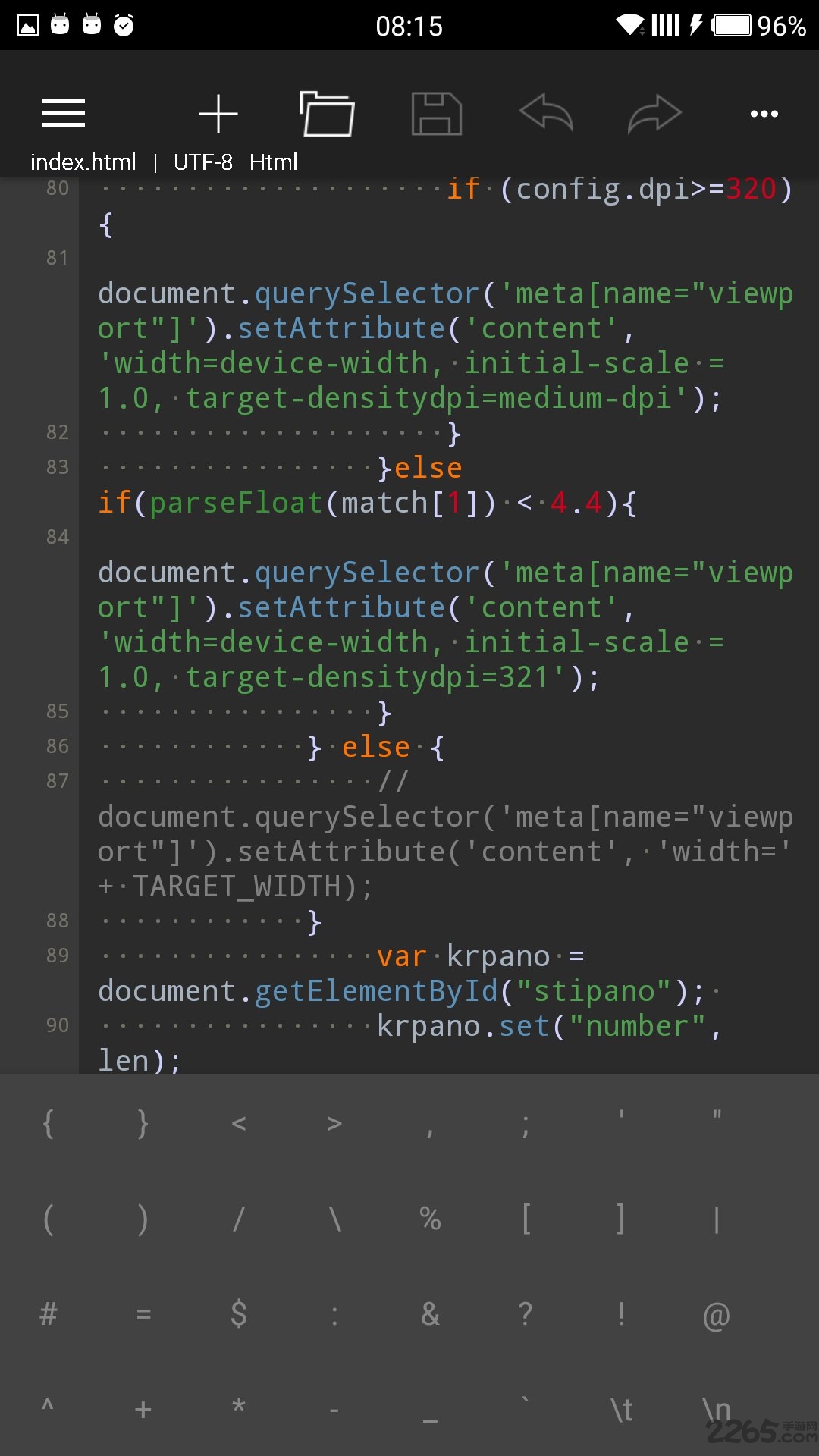Tap the opening curly brace key
819x1456 pixels.
49,1123
